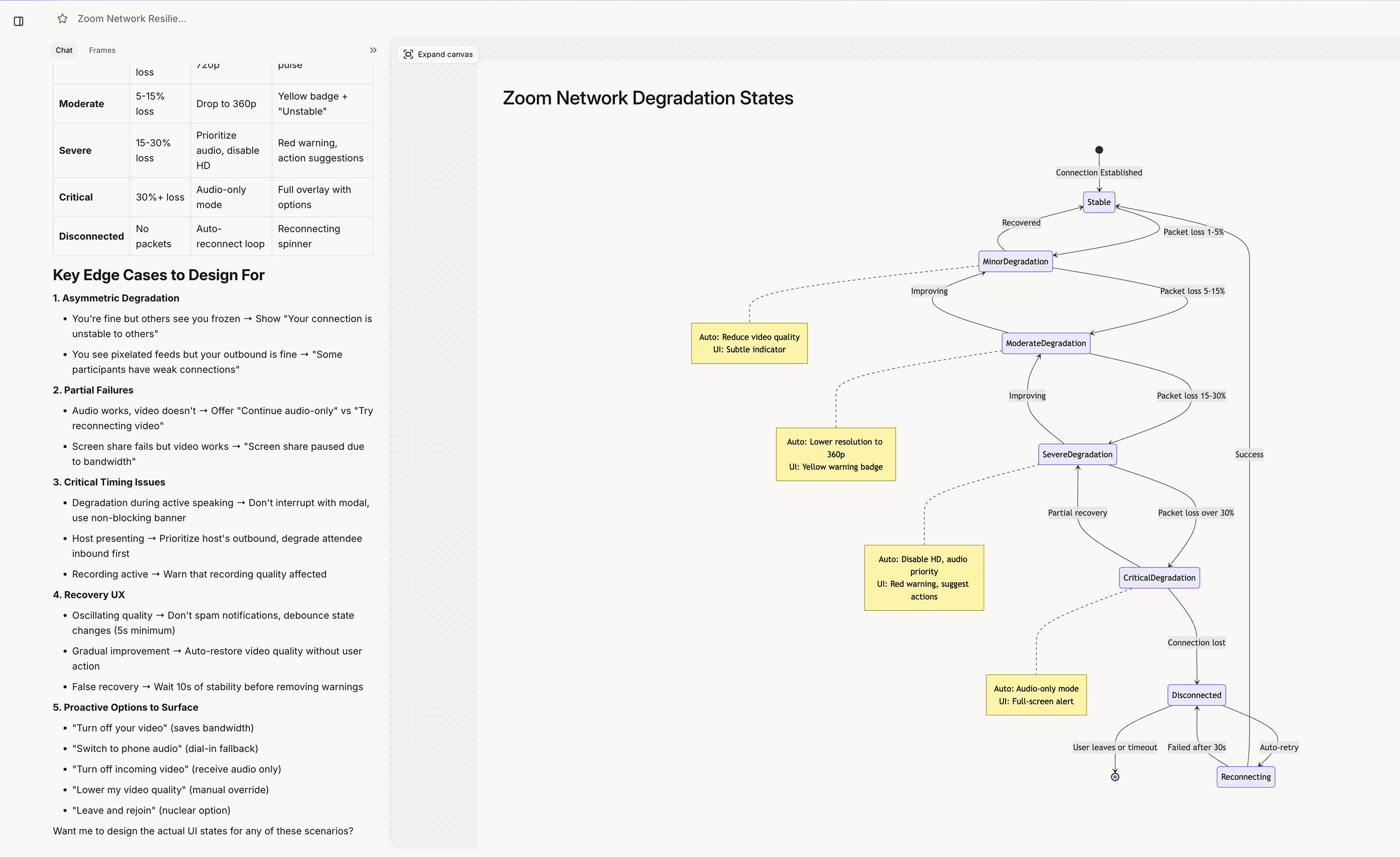
Task: Click the diagram title Zoom Network Degradation States
Action: (647, 98)
